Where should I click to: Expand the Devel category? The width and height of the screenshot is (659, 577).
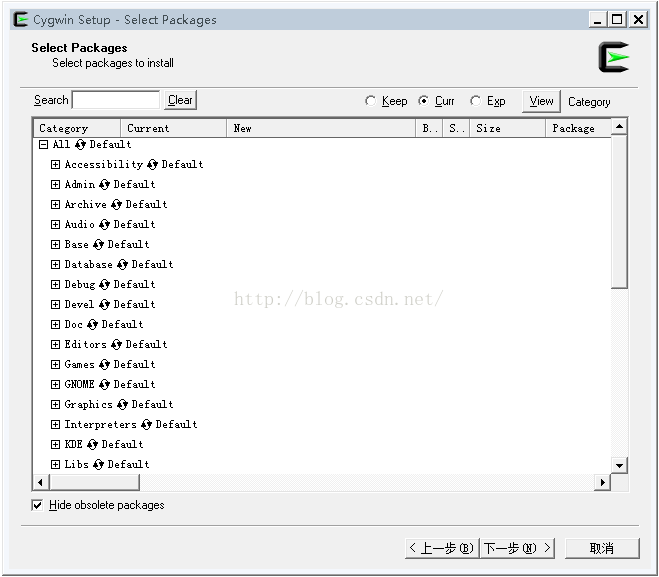click(55, 305)
